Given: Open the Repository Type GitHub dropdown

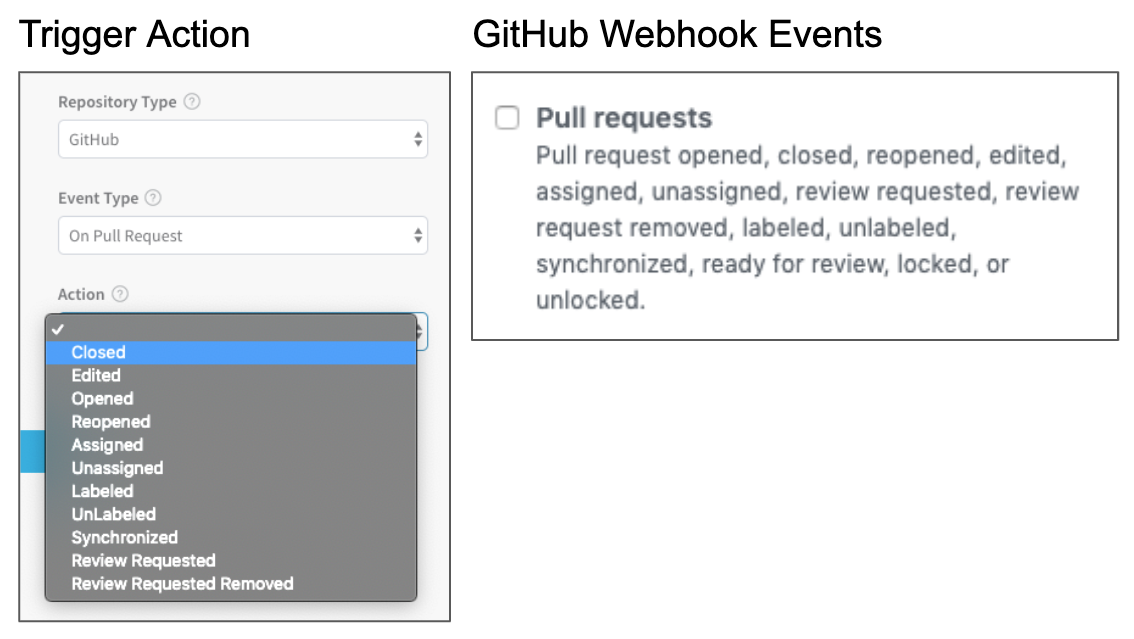Looking at the screenshot, I should 243,140.
